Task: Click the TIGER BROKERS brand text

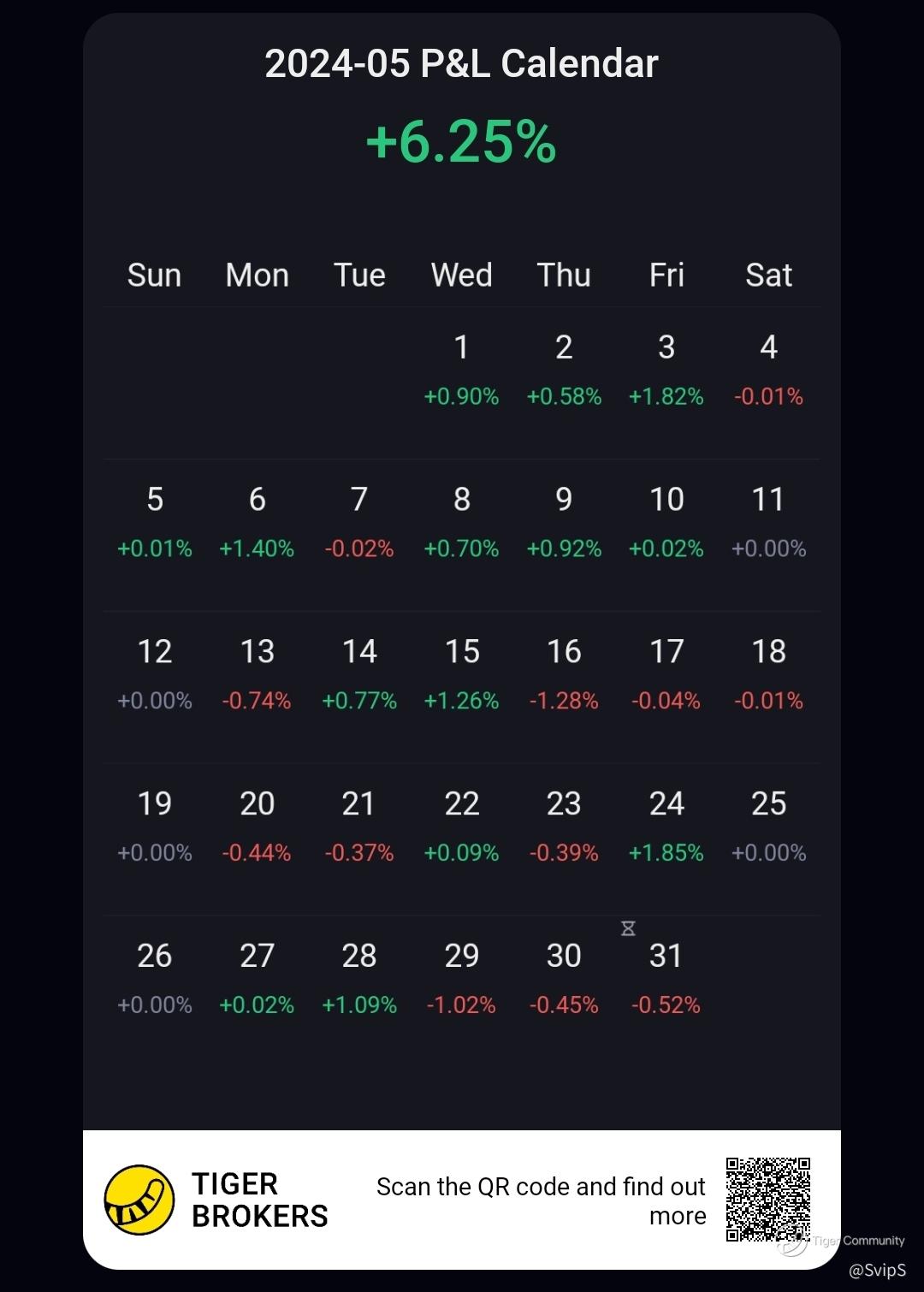Action: 259,1200
